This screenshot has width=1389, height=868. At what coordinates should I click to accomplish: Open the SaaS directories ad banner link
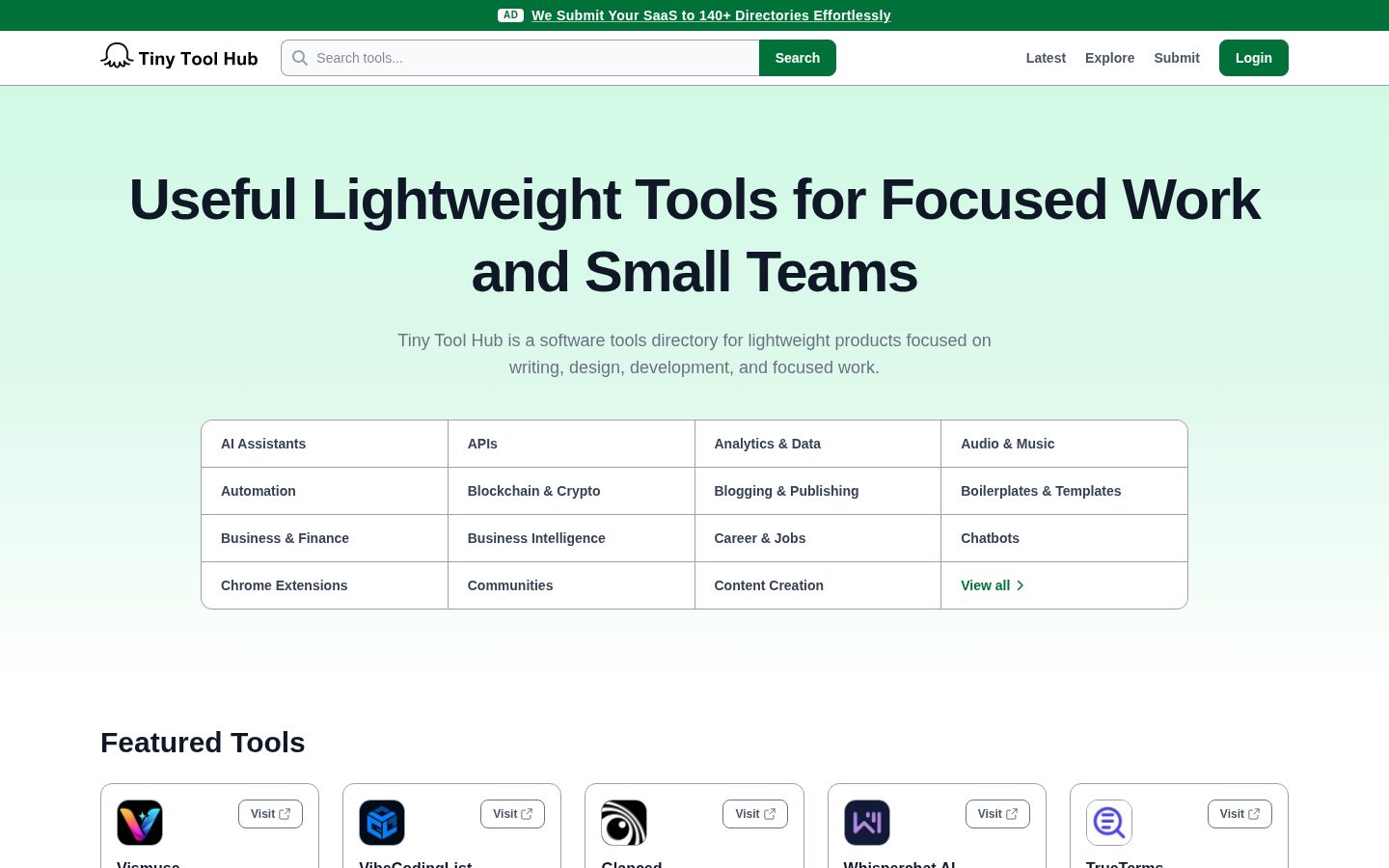[711, 15]
